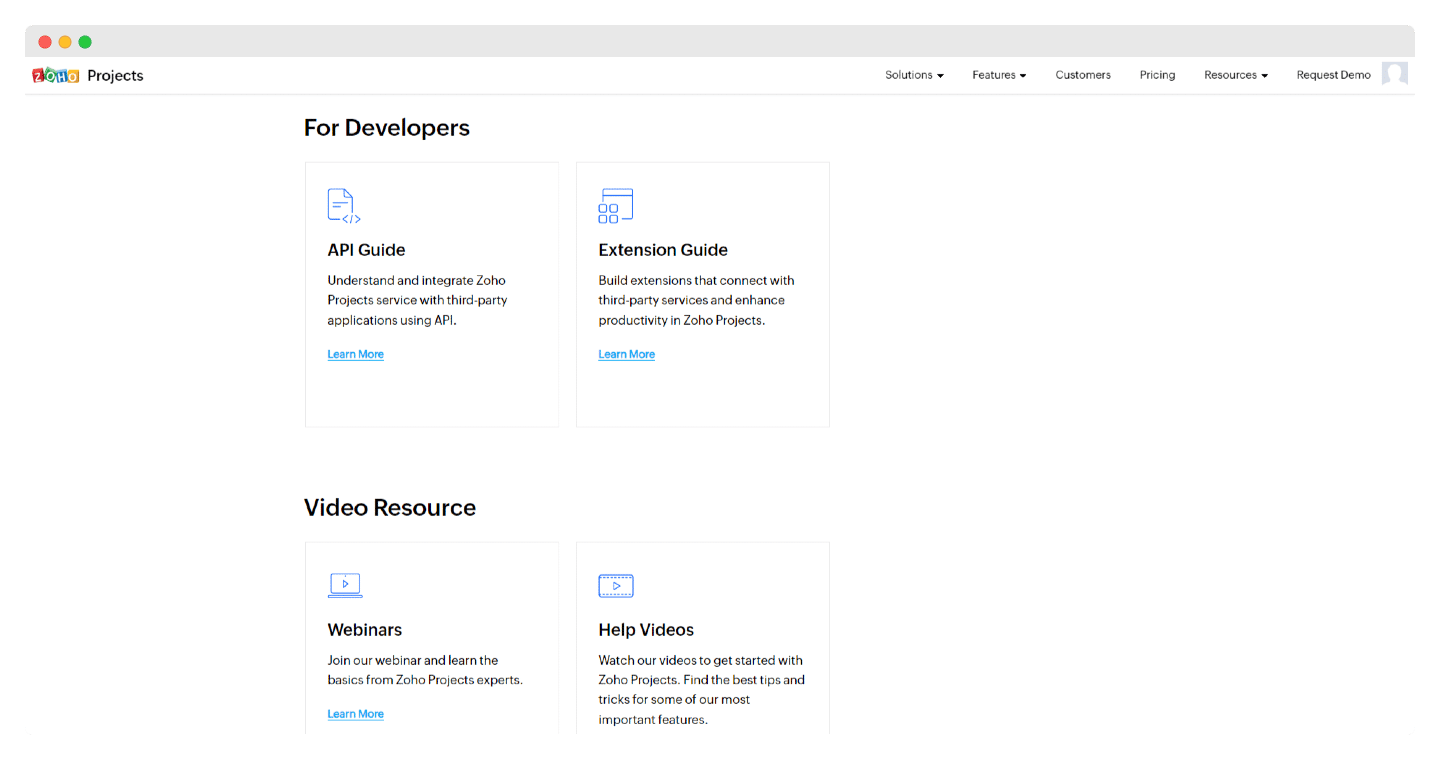Close the window with the red button
Screen dimensions: 1440x760
click(45, 42)
